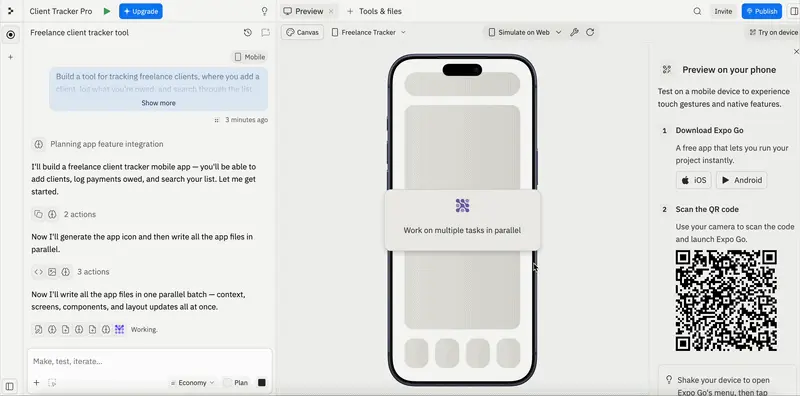800x396 pixels.
Task: Stop the agent with black square button
Action: click(262, 383)
